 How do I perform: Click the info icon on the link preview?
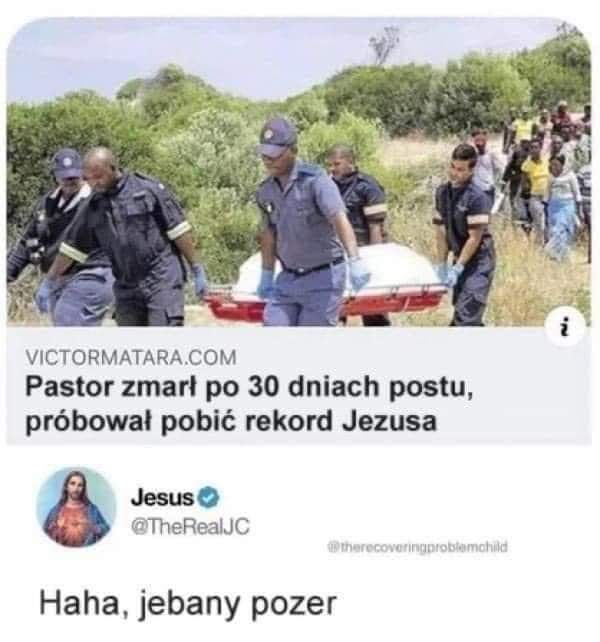[x=565, y=327]
